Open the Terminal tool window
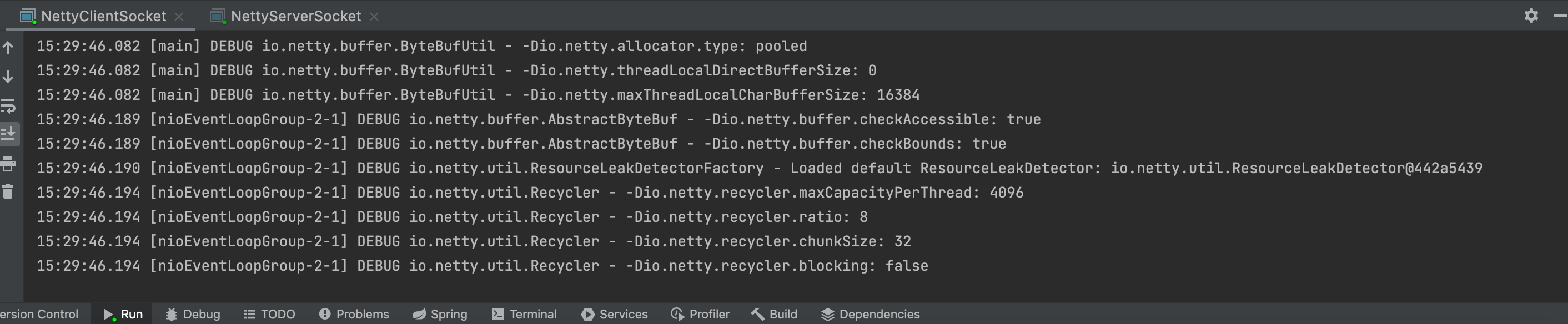1568x324 pixels. pos(524,314)
